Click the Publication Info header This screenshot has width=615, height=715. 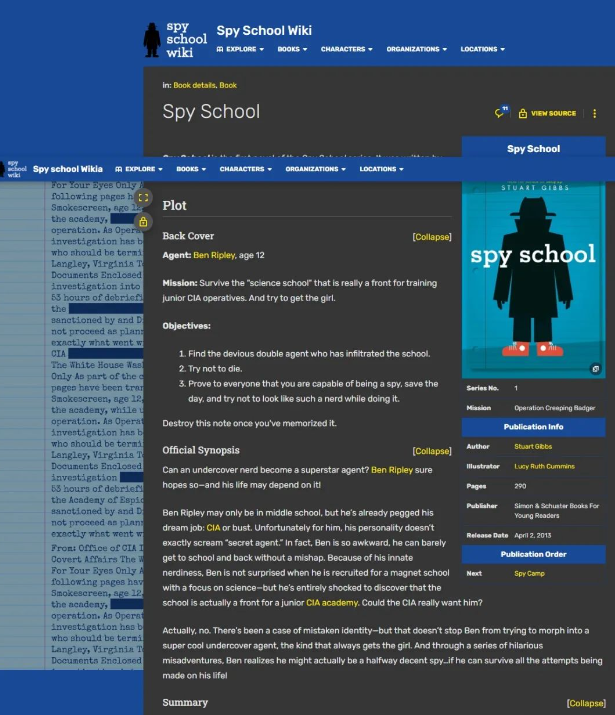pos(533,427)
